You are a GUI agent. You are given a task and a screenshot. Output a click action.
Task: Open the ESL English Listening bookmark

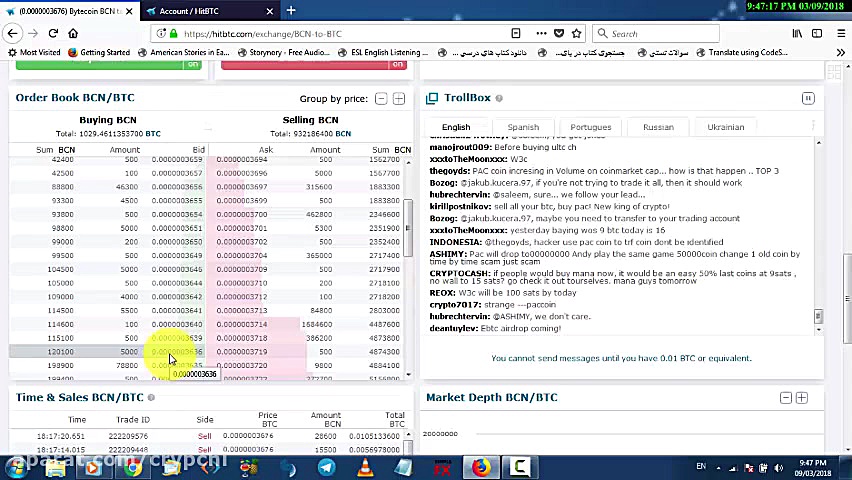tap(383, 52)
